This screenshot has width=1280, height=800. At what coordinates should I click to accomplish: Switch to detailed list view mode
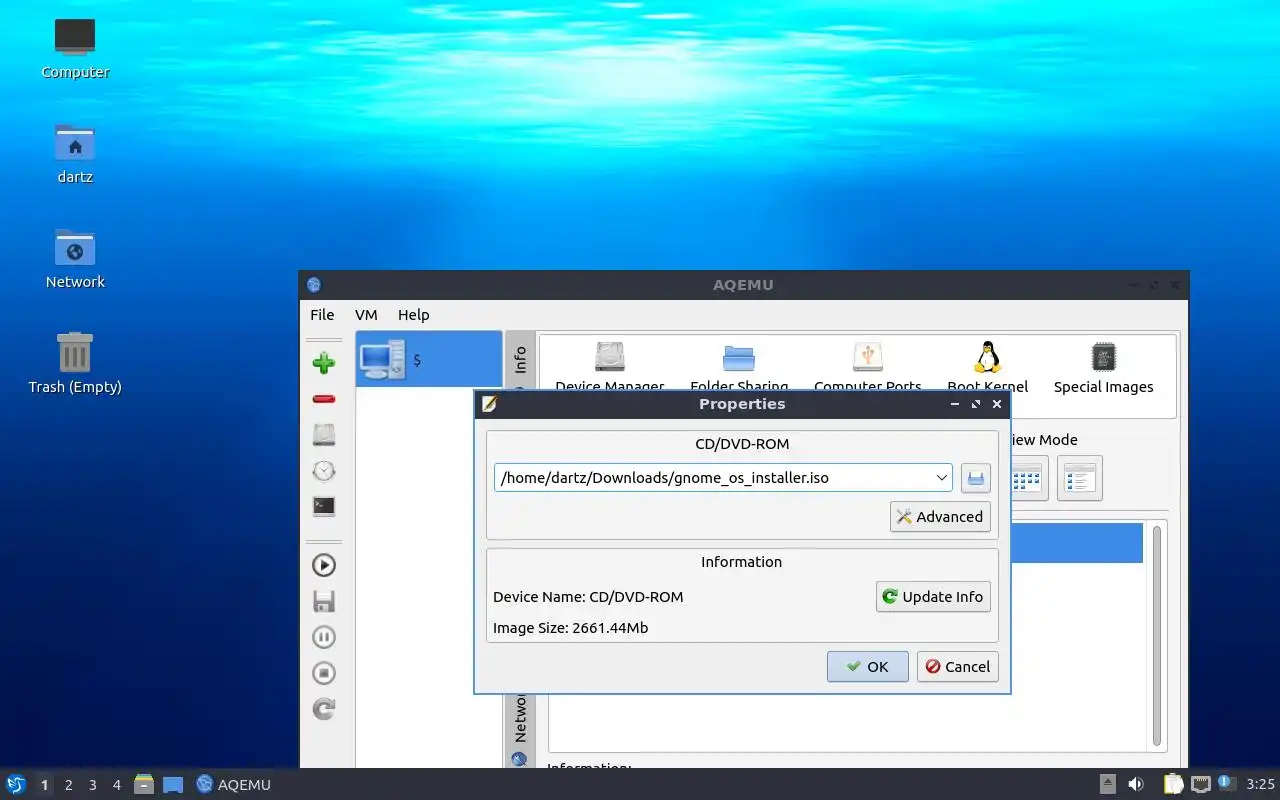1079,478
